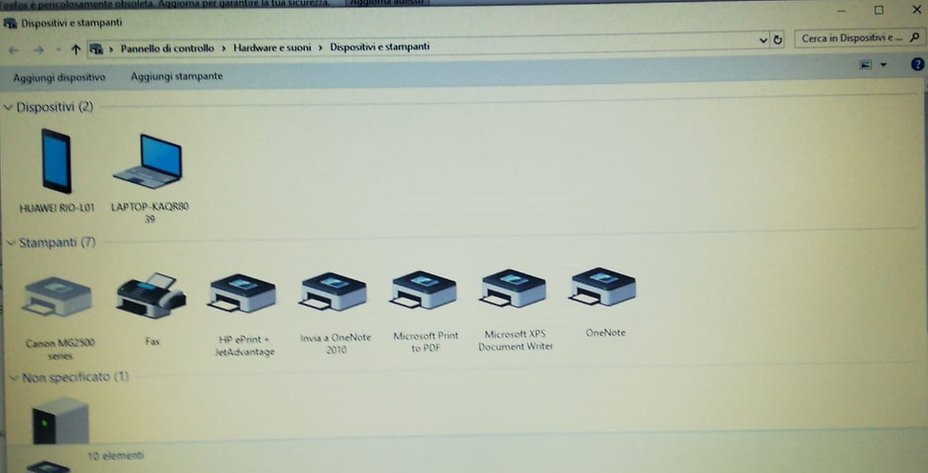
Task: Click the Stampanti (7) header text
Action: pos(57,243)
